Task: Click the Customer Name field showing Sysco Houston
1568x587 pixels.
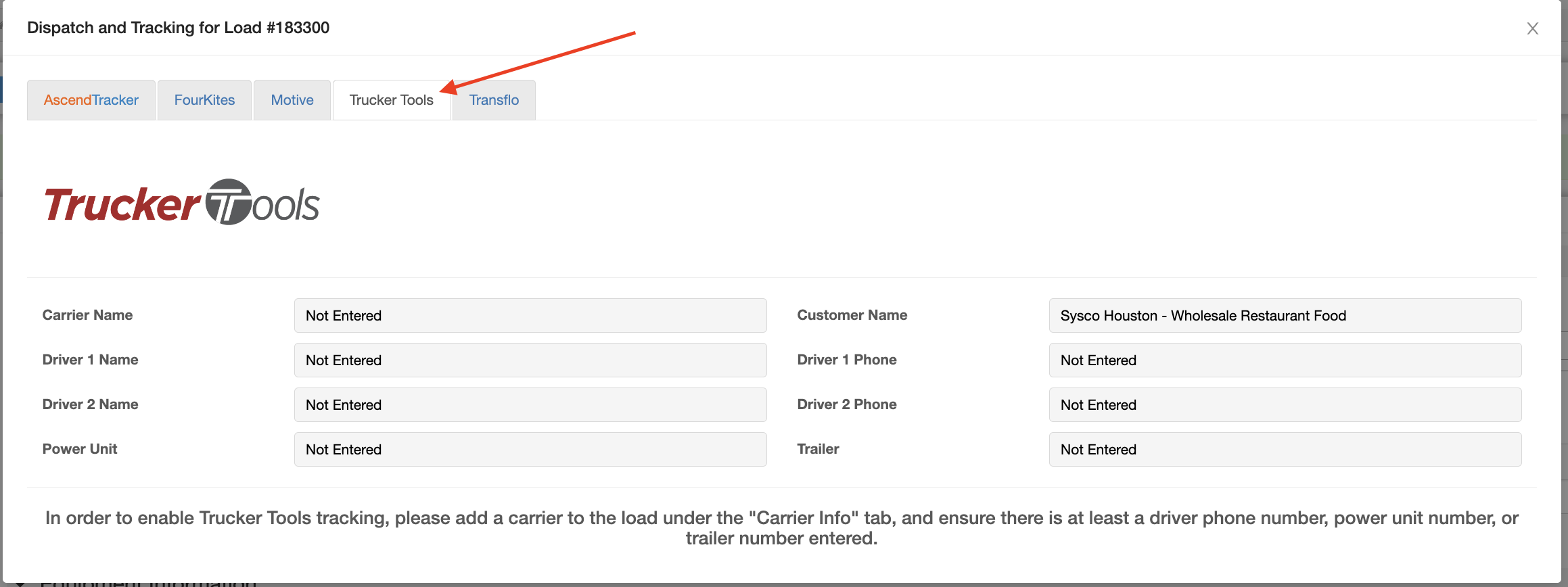Action: point(1285,316)
